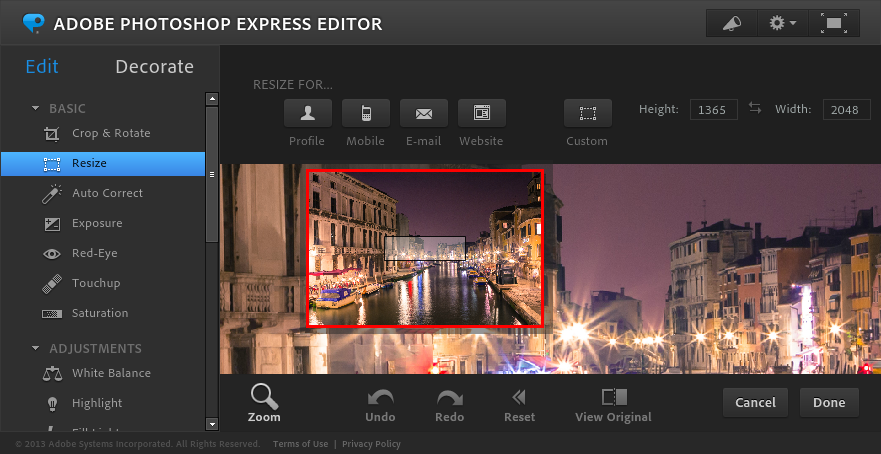Screen dimensions: 881x454
Task: Collapse the ADJUSTMENTS section
Action: [x=36, y=348]
